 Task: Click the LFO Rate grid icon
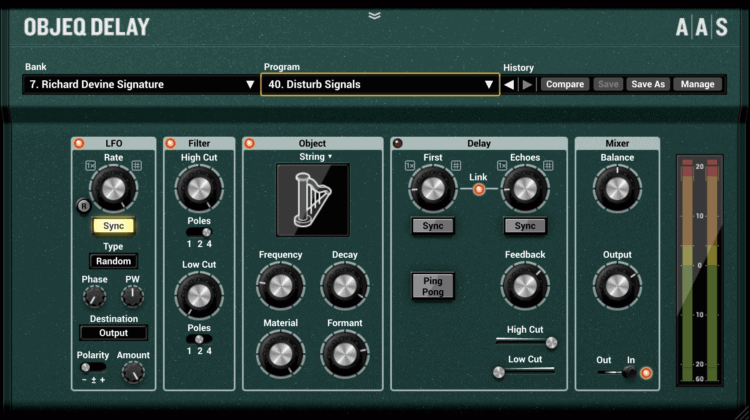(137, 166)
